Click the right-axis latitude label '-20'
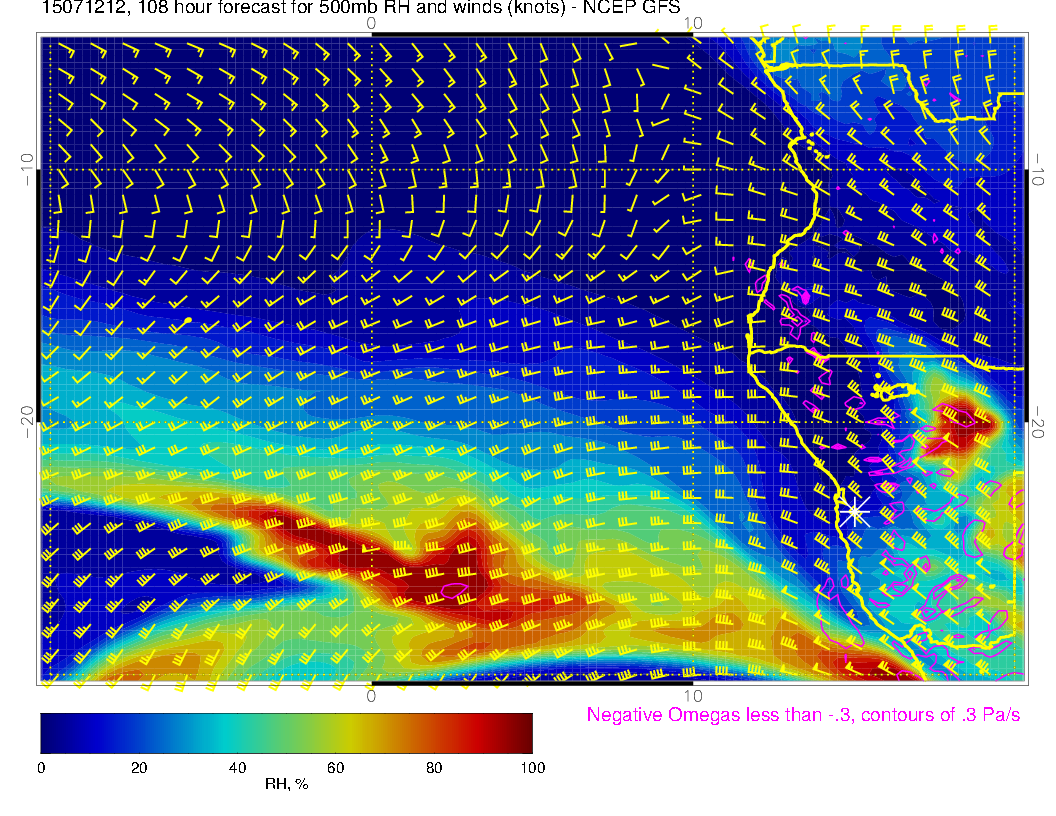The height and width of the screenshot is (816, 1056). click(1038, 422)
